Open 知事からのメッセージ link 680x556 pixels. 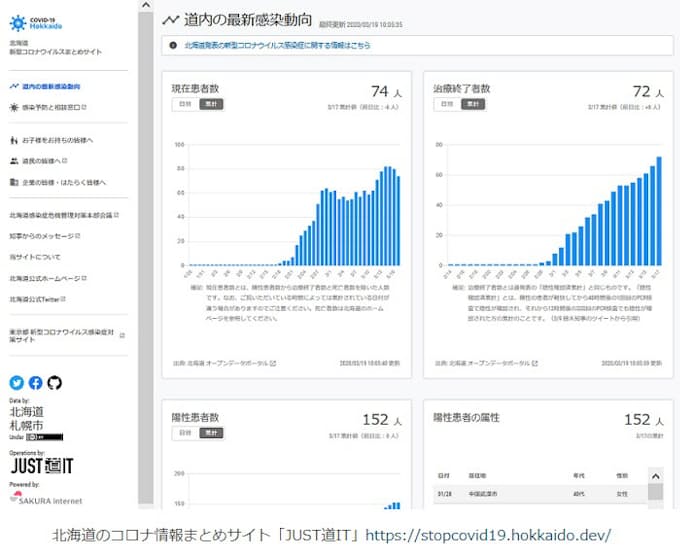point(50,235)
